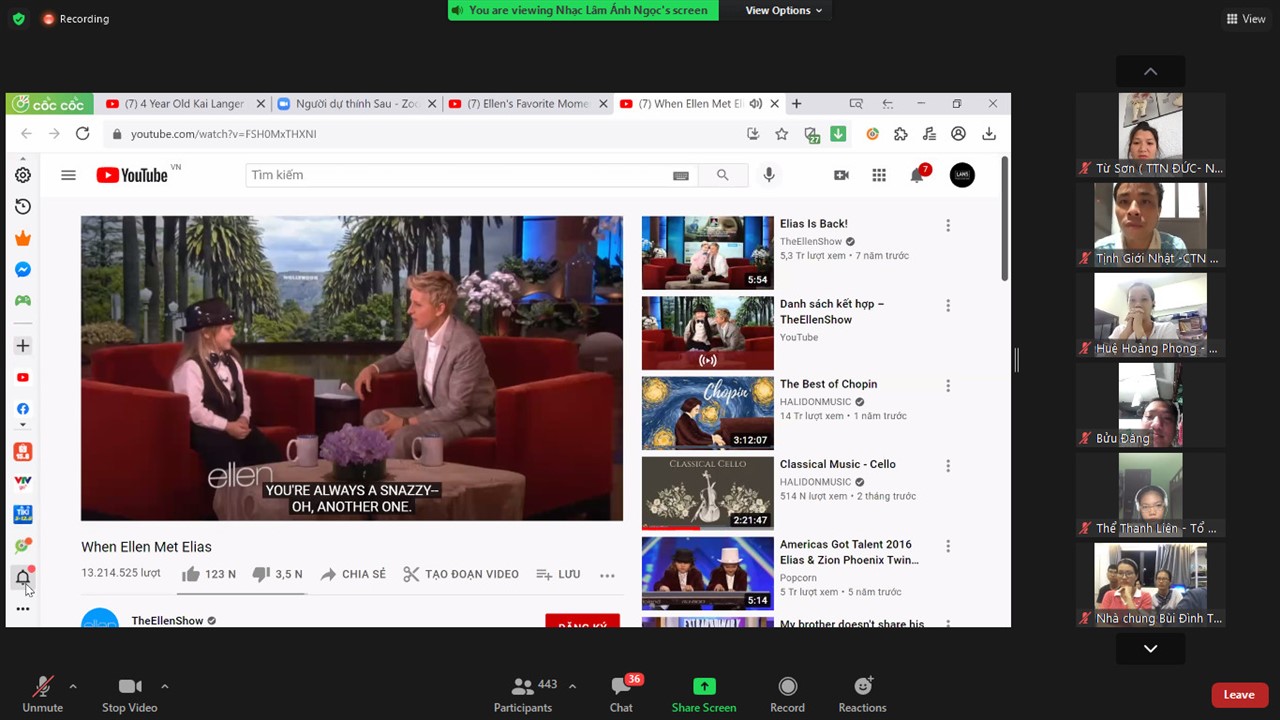This screenshot has height=720, width=1280.
Task: Open the green Zoom encryption shield
Action: click(18, 19)
